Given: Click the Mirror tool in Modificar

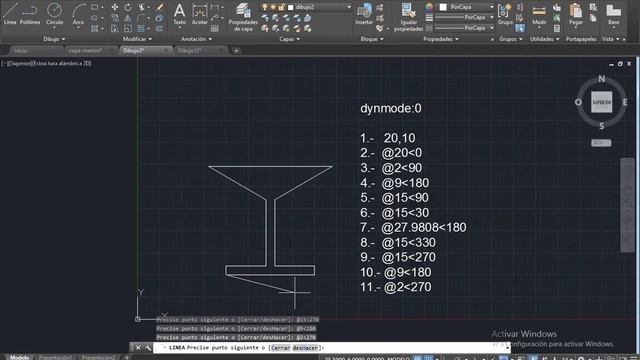Looking at the screenshot, I should pyautogui.click(x=128, y=18).
